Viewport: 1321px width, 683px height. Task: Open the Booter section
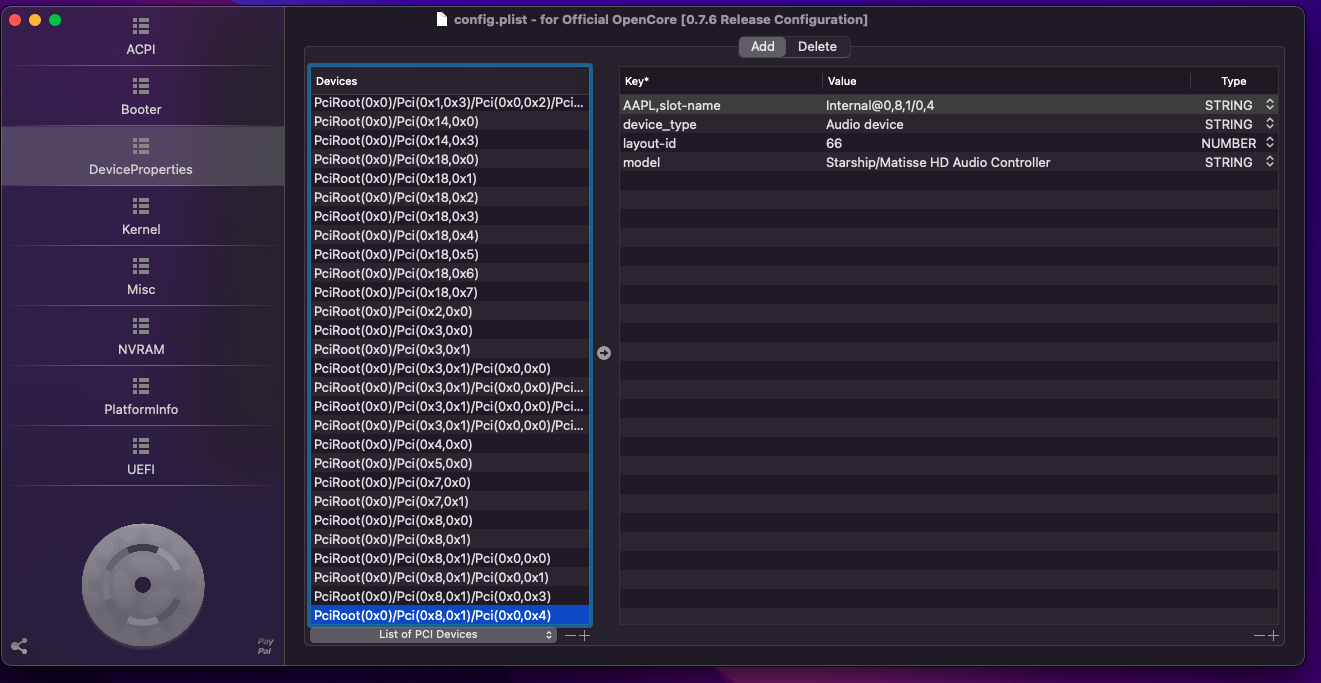pyautogui.click(x=141, y=97)
